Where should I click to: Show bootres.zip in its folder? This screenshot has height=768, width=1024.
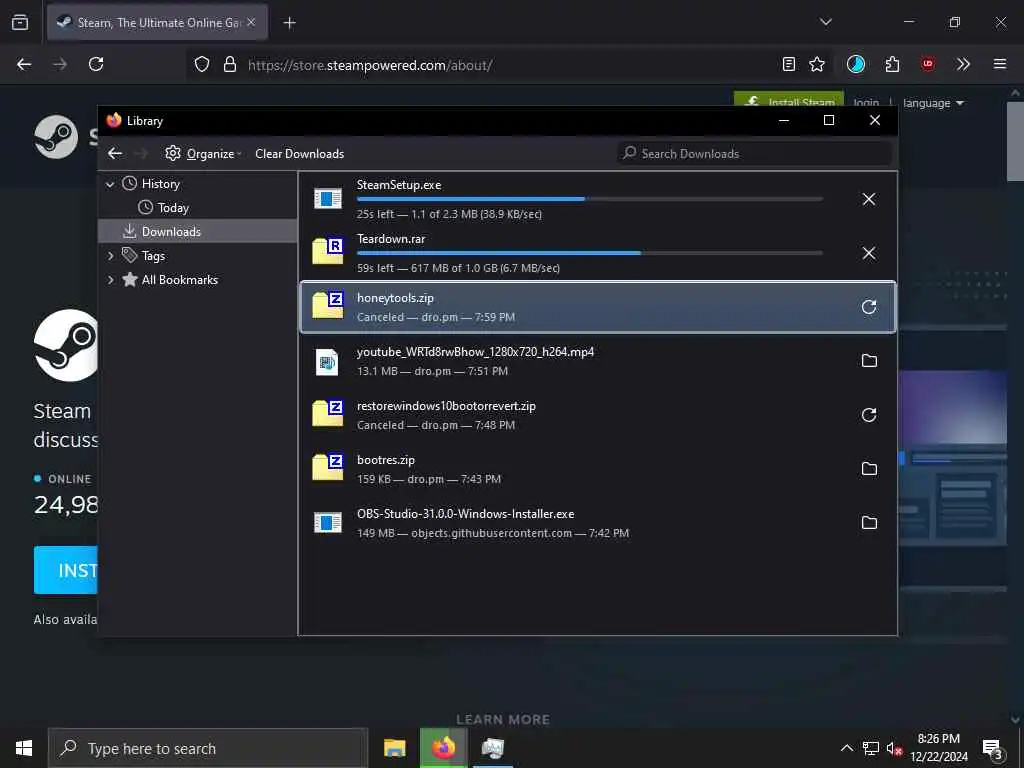click(869, 469)
